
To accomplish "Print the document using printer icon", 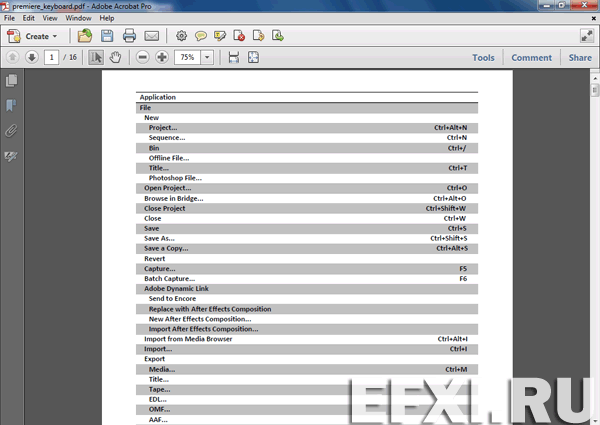I will pyautogui.click(x=129, y=36).
